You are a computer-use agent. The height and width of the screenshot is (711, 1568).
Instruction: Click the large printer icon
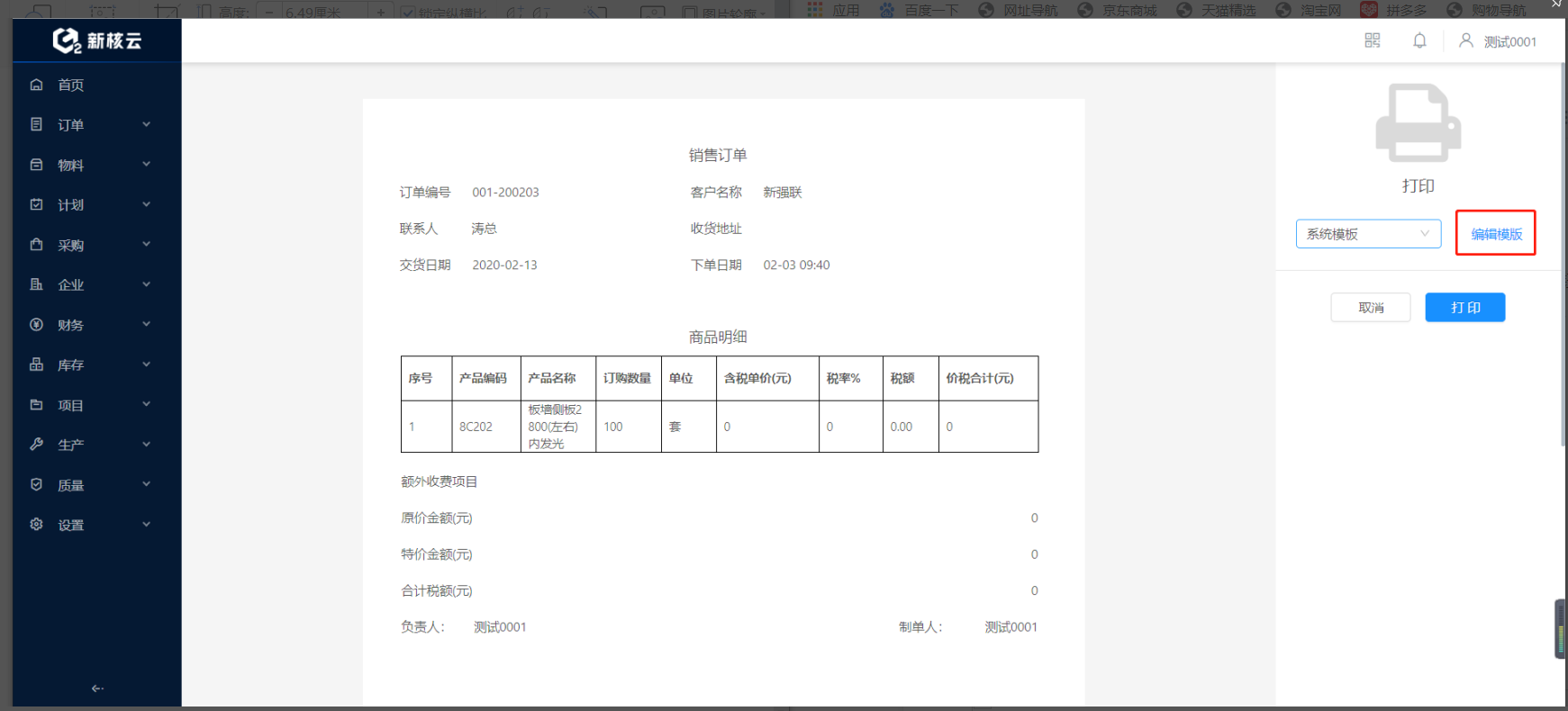coord(1418,122)
